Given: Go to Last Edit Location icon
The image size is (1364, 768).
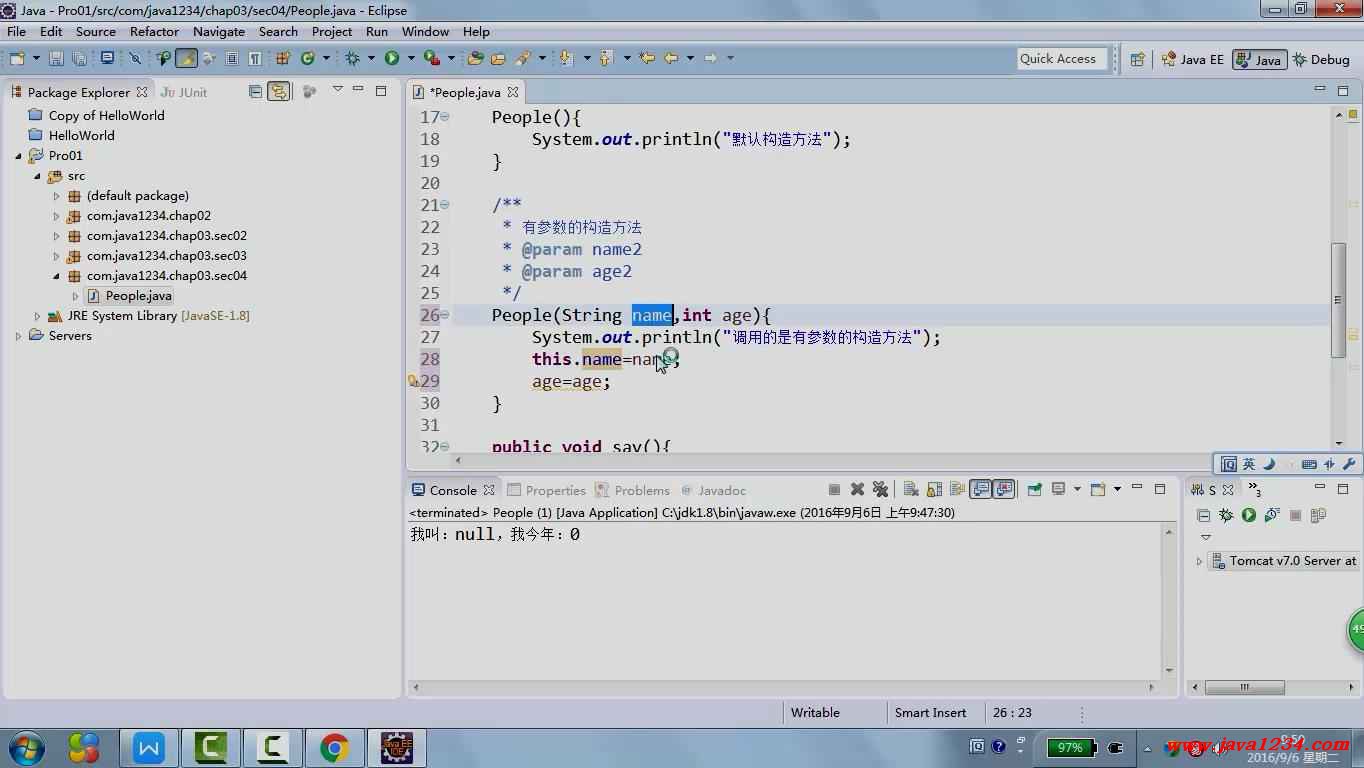Looking at the screenshot, I should [x=646, y=59].
